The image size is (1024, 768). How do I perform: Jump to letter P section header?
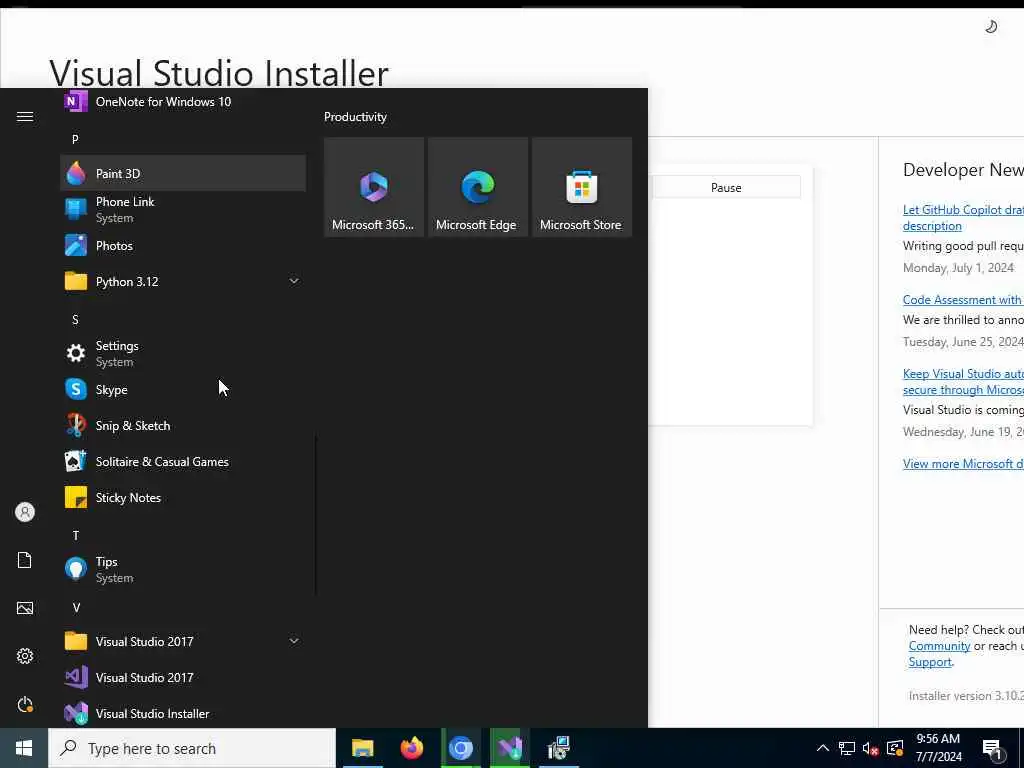point(75,139)
